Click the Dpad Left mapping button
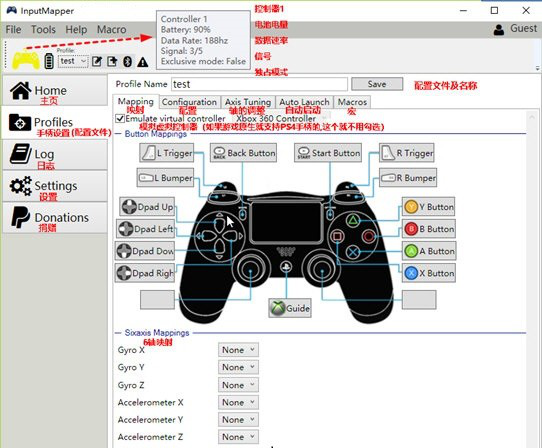Viewport: 542px width, 448px height. pos(145,229)
